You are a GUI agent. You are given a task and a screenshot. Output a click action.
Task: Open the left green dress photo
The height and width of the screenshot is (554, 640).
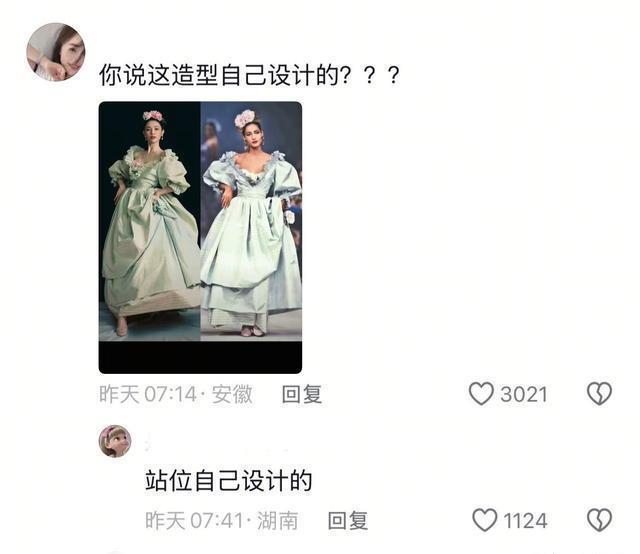150,221
